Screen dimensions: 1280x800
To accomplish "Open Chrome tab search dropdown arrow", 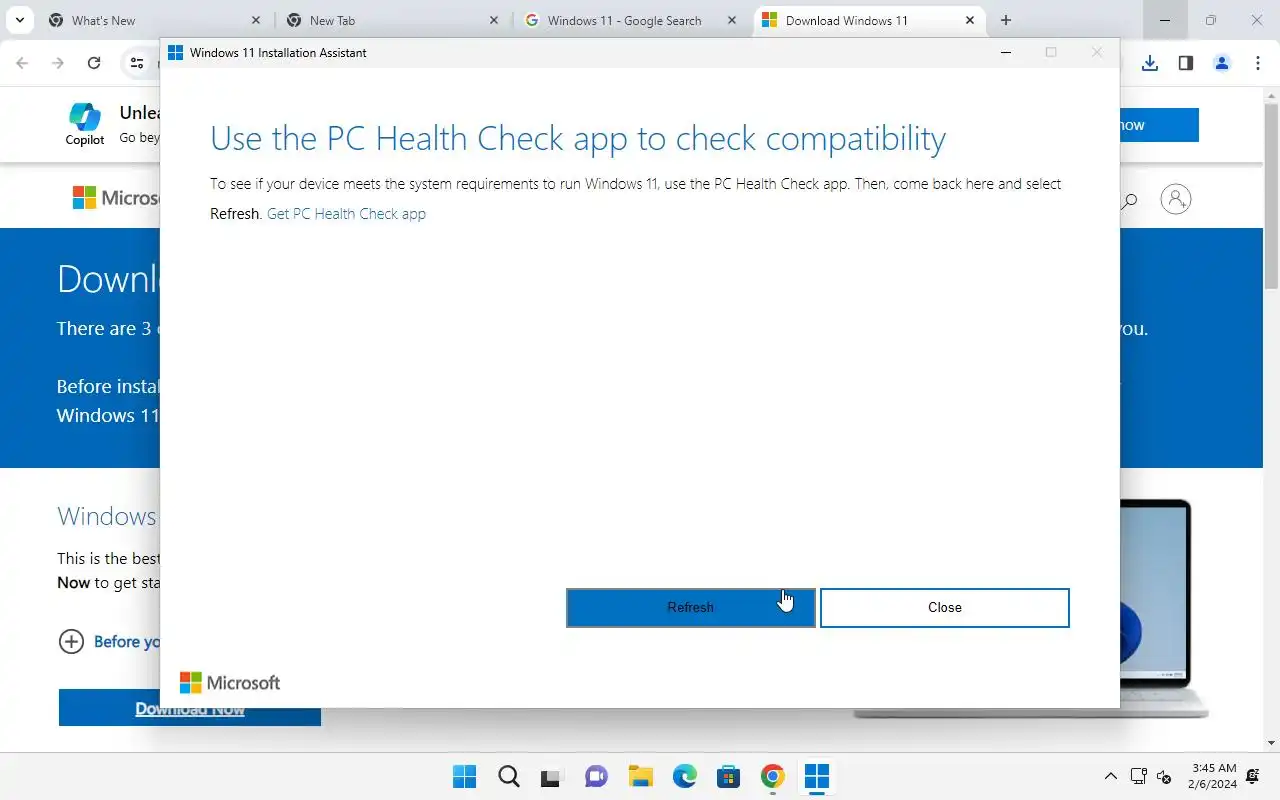I will click(19, 20).
